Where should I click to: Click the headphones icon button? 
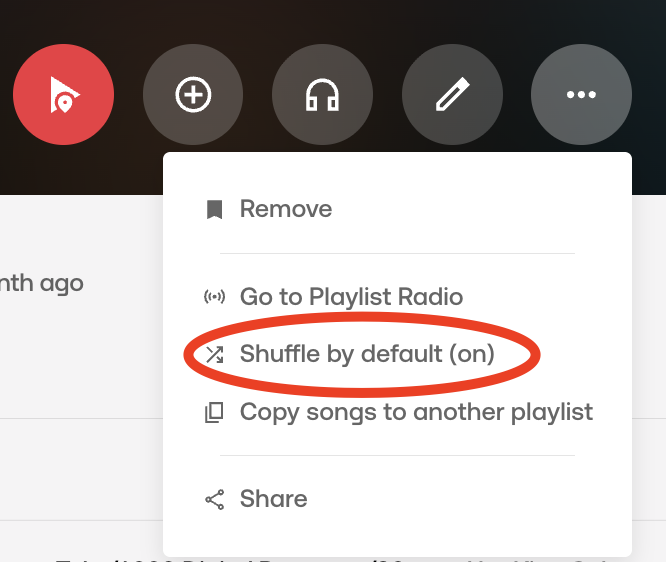point(322,95)
